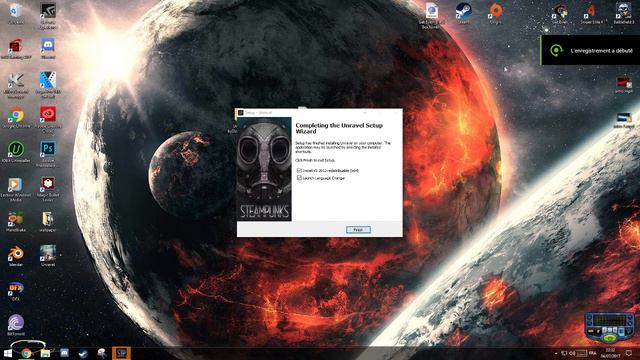
Task: Select the active Setup taskbar button
Action: coord(121,353)
